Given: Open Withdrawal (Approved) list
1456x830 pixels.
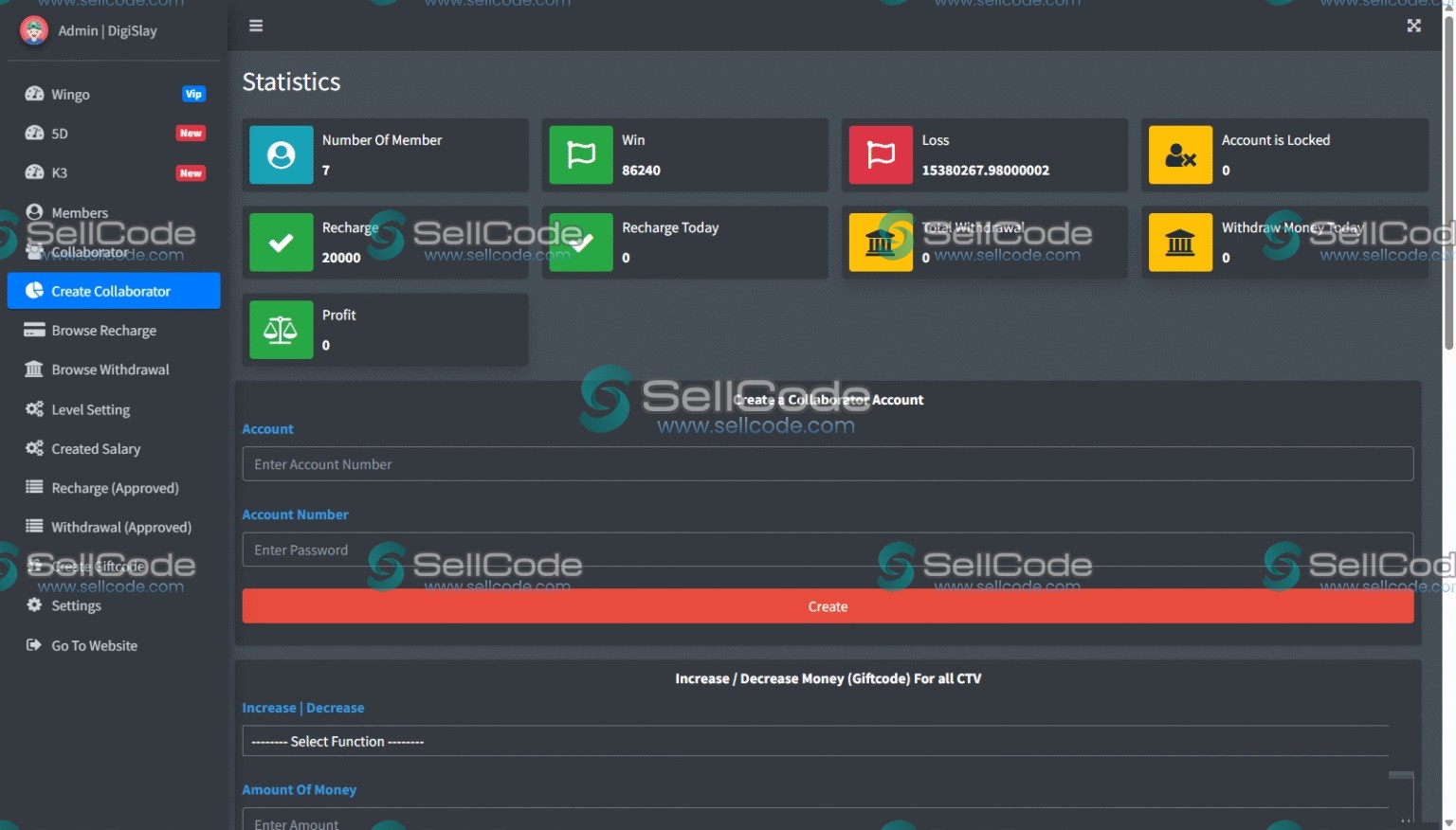Looking at the screenshot, I should [x=114, y=527].
